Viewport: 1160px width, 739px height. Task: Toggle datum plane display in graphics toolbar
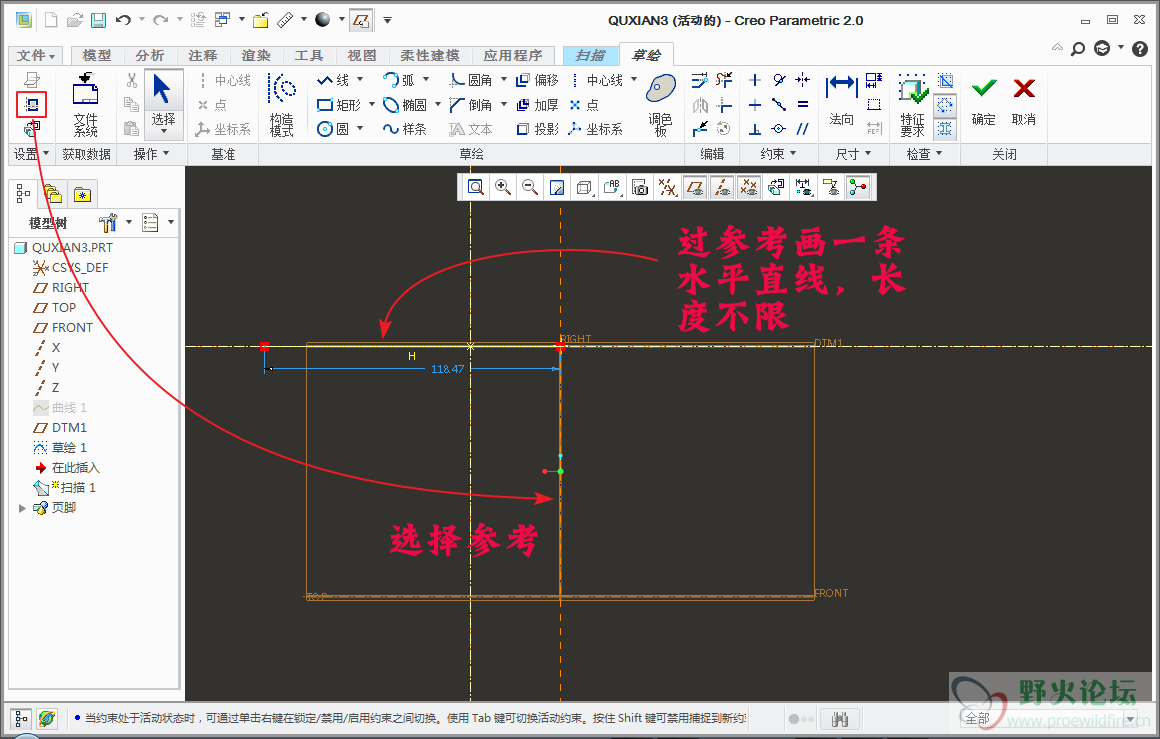[x=695, y=187]
